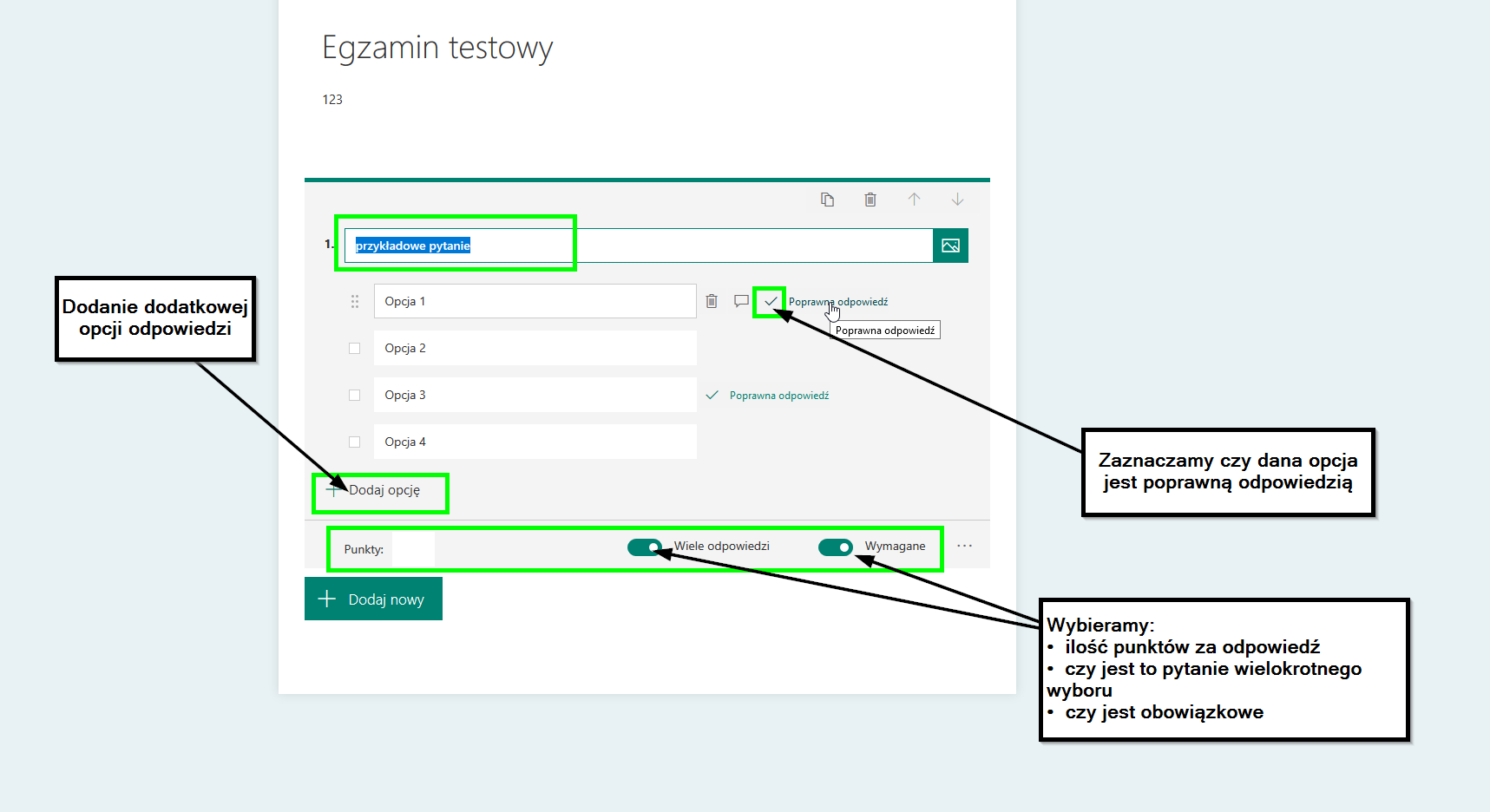Click Poprawna odpowiedź label beside Opcja 3
Screen dimensions: 1490x812
(779, 396)
